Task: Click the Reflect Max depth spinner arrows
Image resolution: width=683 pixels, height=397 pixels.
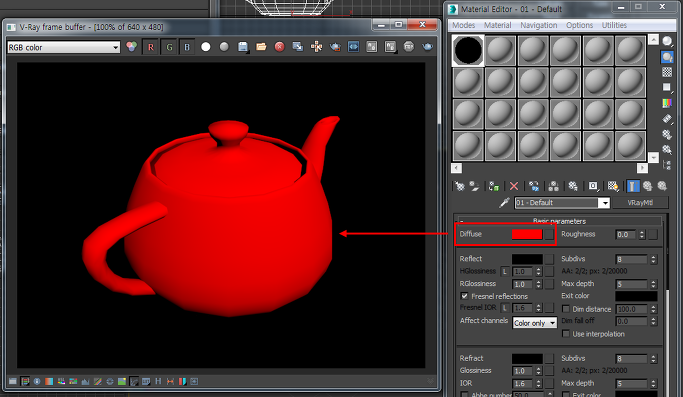Action: pos(653,284)
